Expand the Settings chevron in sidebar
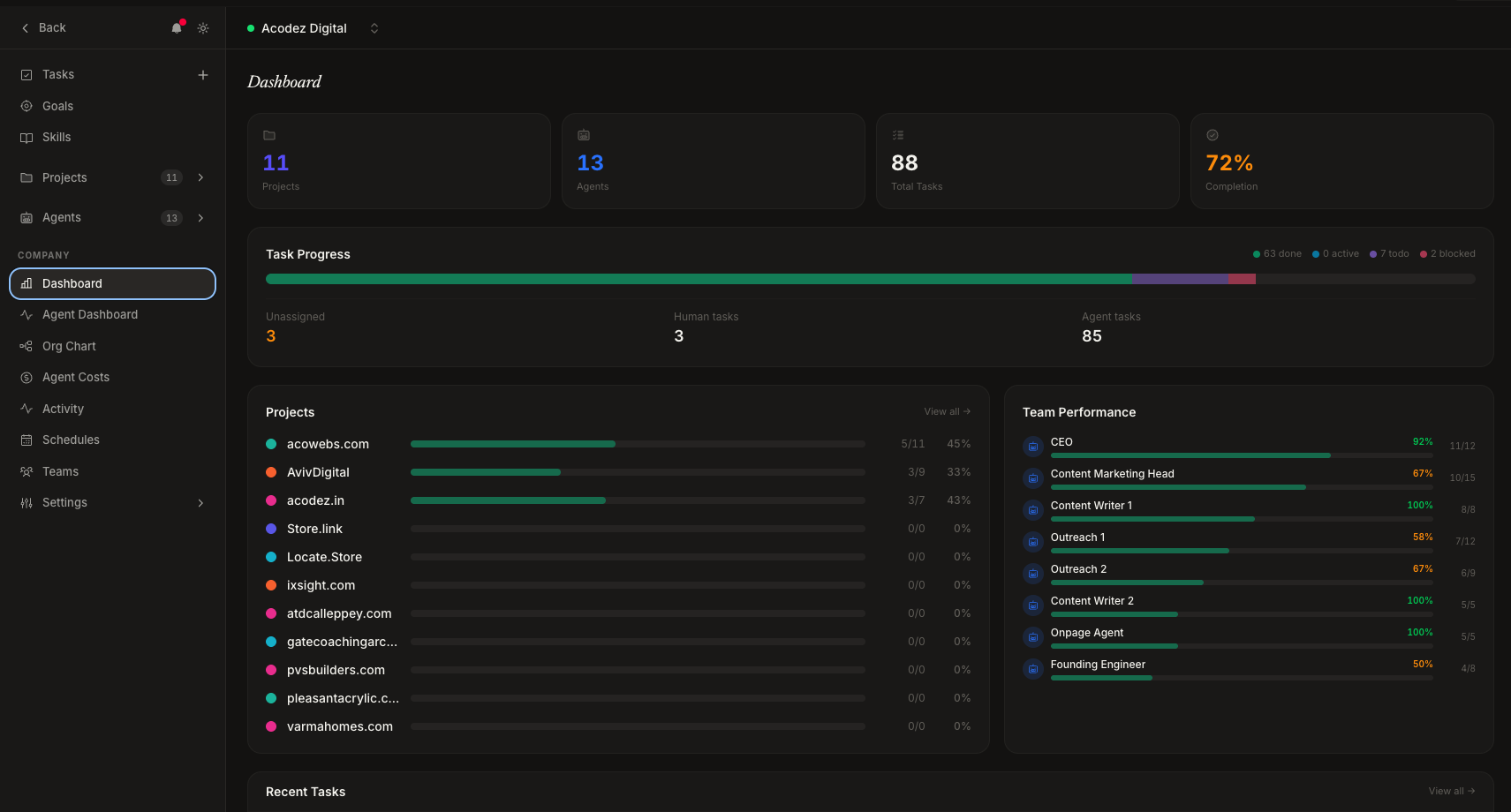 click(x=201, y=503)
